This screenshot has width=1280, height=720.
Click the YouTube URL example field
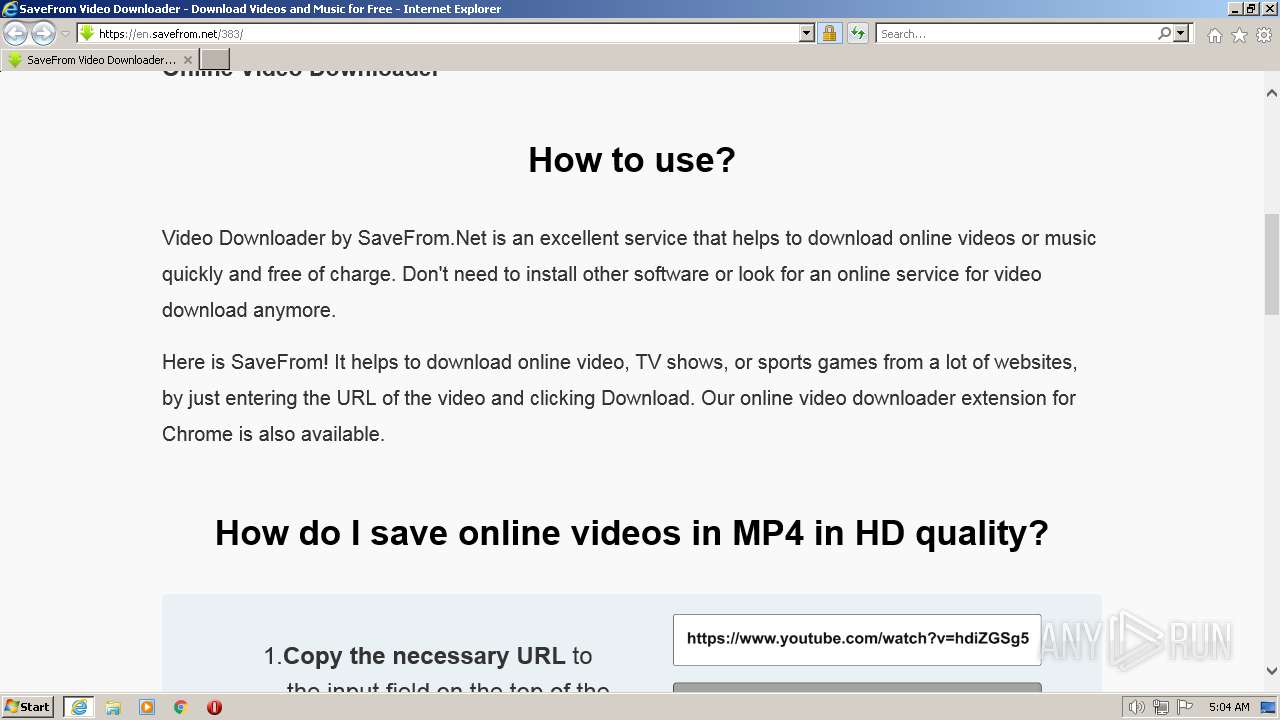coord(857,639)
